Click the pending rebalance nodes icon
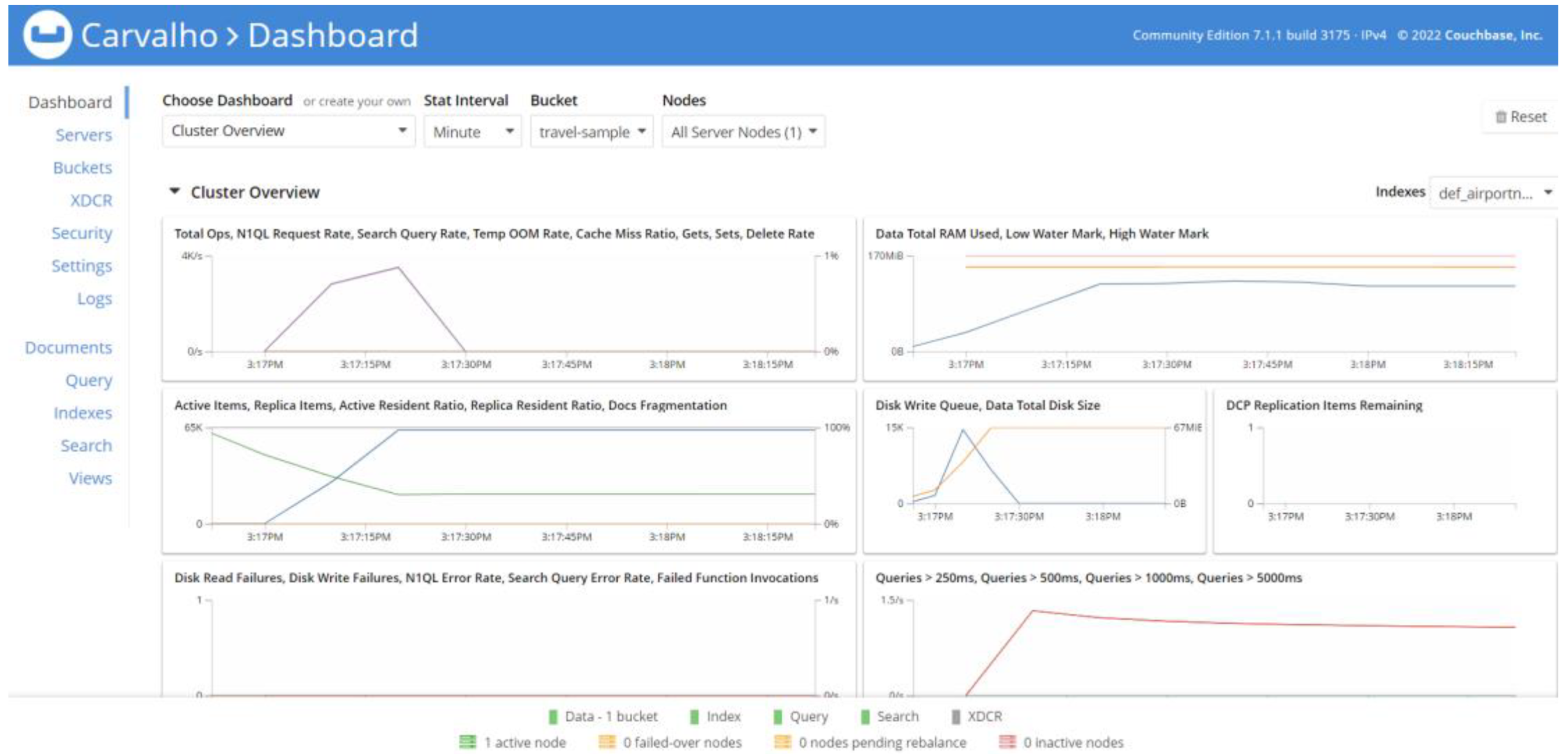Screen dimensions: 1568x754 782,742
